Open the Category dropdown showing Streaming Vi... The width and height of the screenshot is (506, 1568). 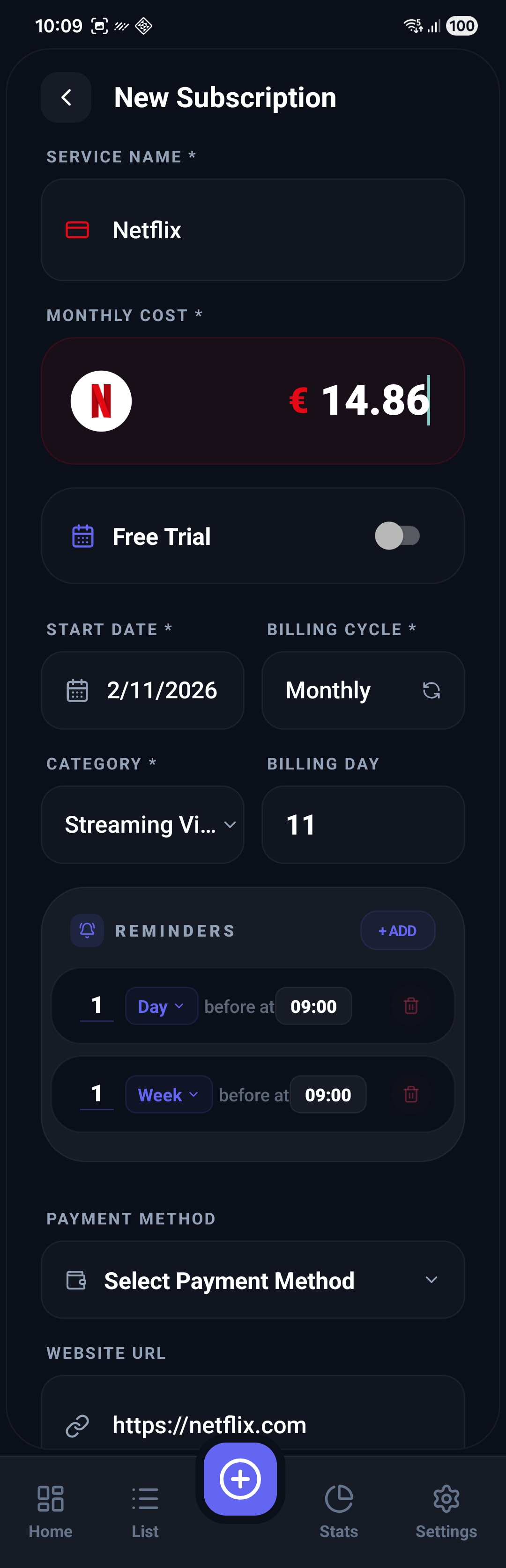click(142, 824)
